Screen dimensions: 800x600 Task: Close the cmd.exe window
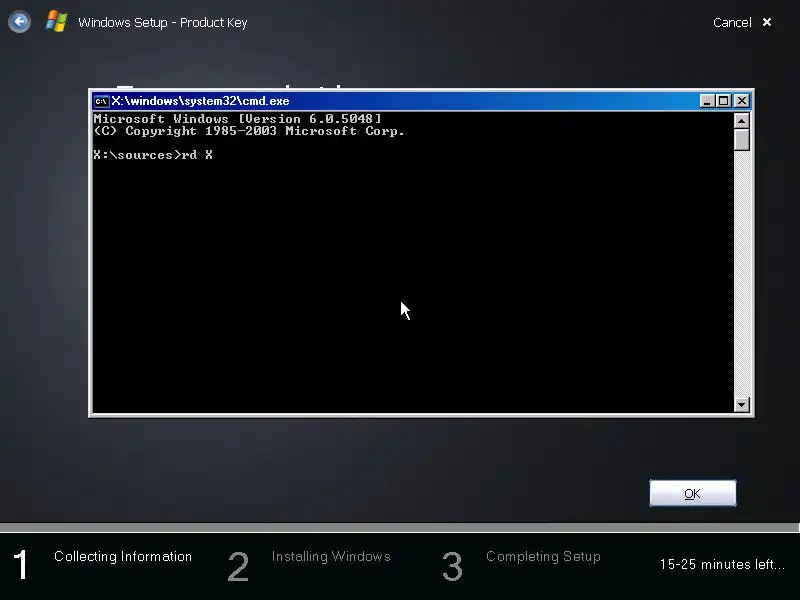[742, 101]
